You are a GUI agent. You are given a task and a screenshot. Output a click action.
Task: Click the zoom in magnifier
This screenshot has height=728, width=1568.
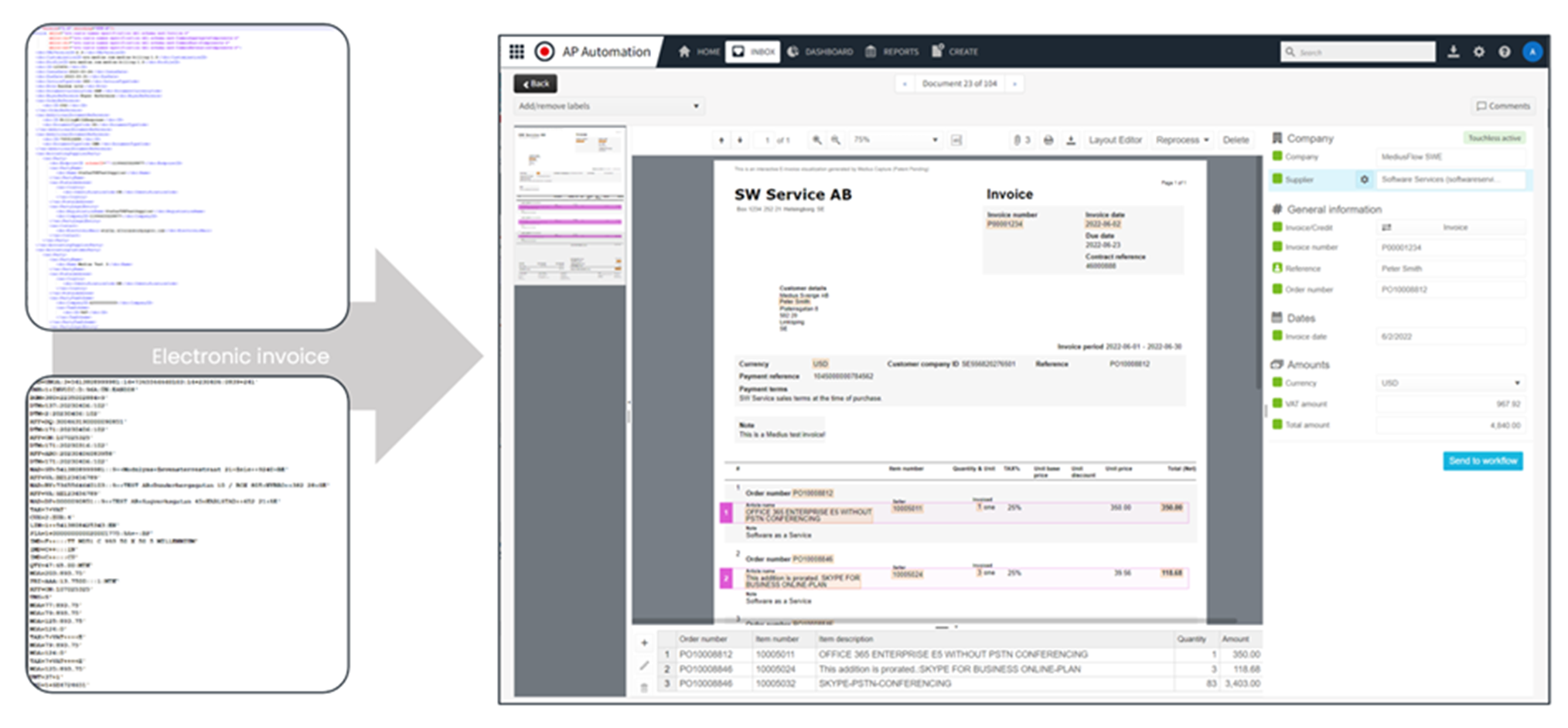(816, 140)
